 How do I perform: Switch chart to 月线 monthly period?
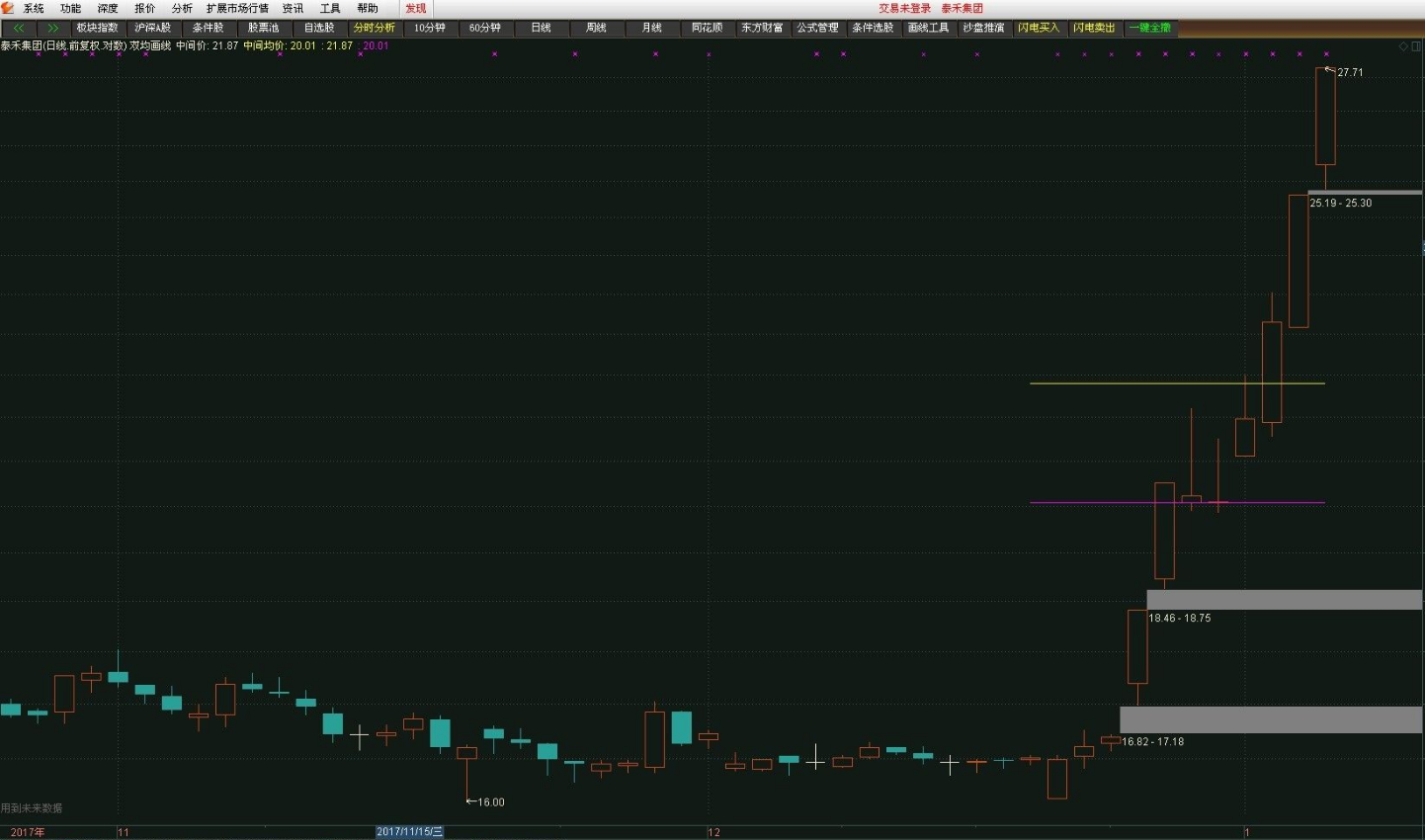click(651, 28)
